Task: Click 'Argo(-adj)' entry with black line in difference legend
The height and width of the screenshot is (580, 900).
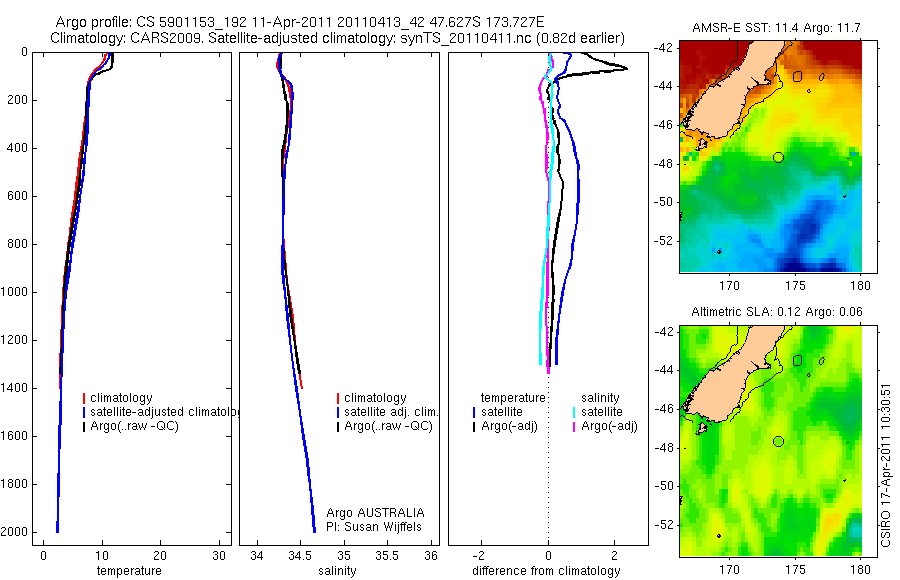Action: click(x=509, y=426)
